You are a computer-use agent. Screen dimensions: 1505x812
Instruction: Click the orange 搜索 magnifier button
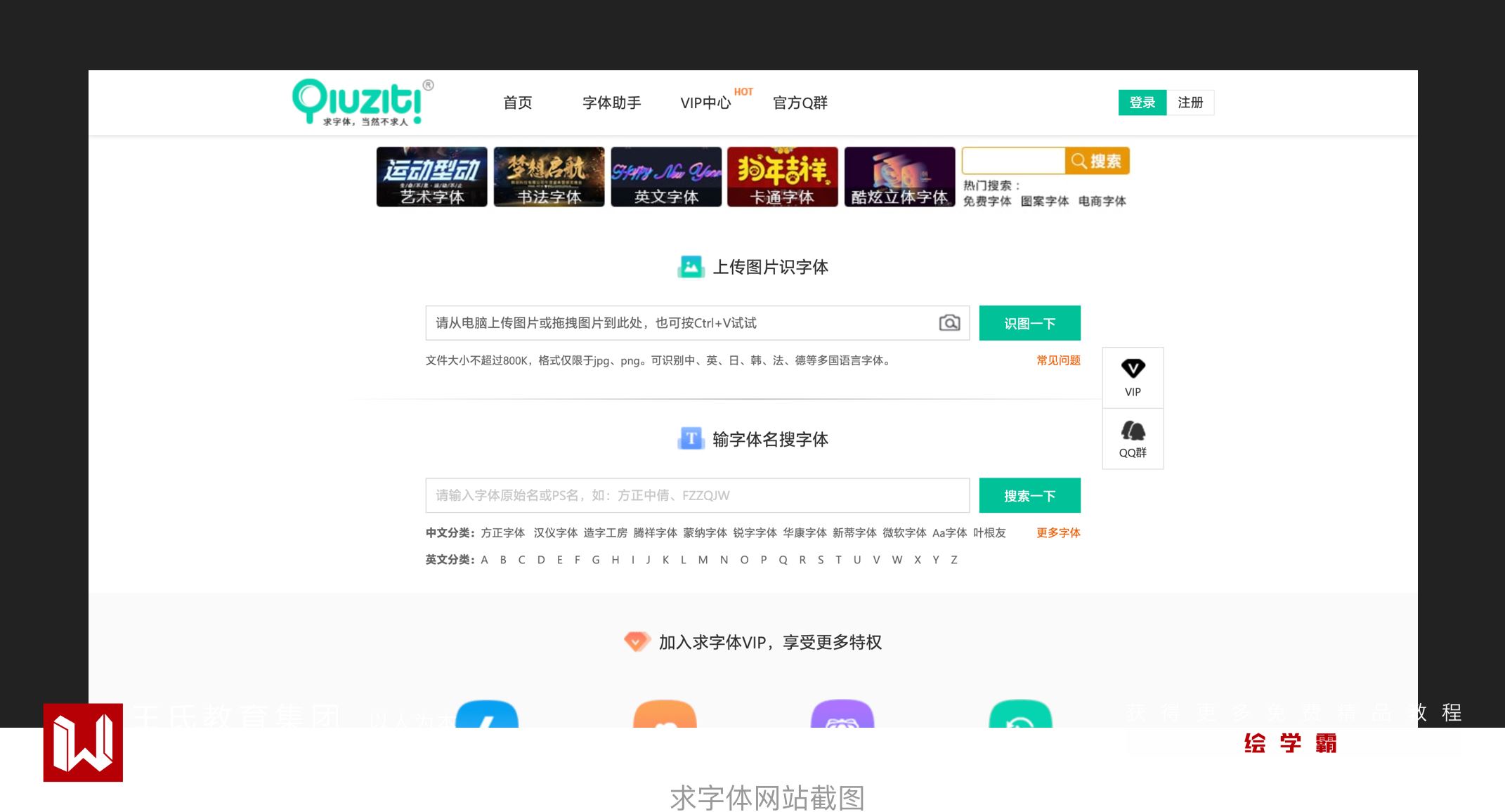[1097, 161]
